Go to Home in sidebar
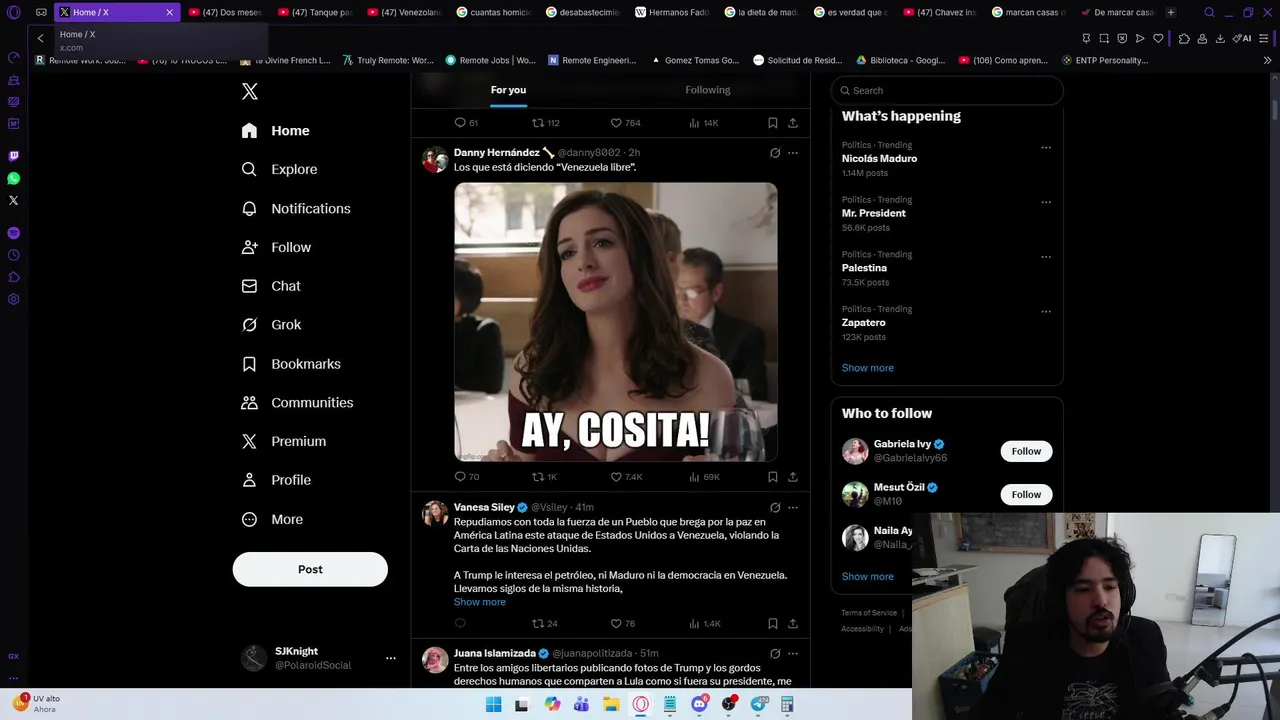Image resolution: width=1280 pixels, height=720 pixels. [x=276, y=131]
